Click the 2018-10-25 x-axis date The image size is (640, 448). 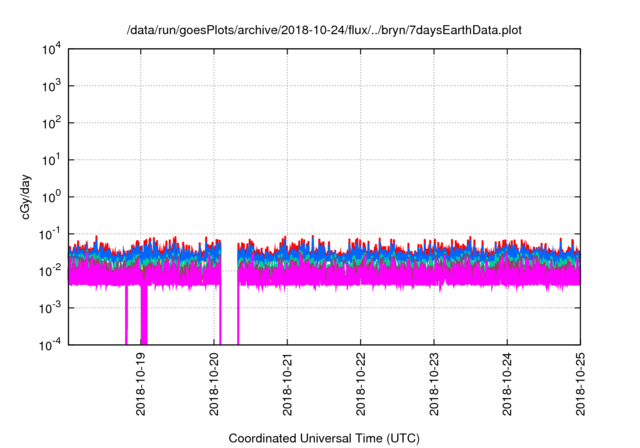[580, 384]
